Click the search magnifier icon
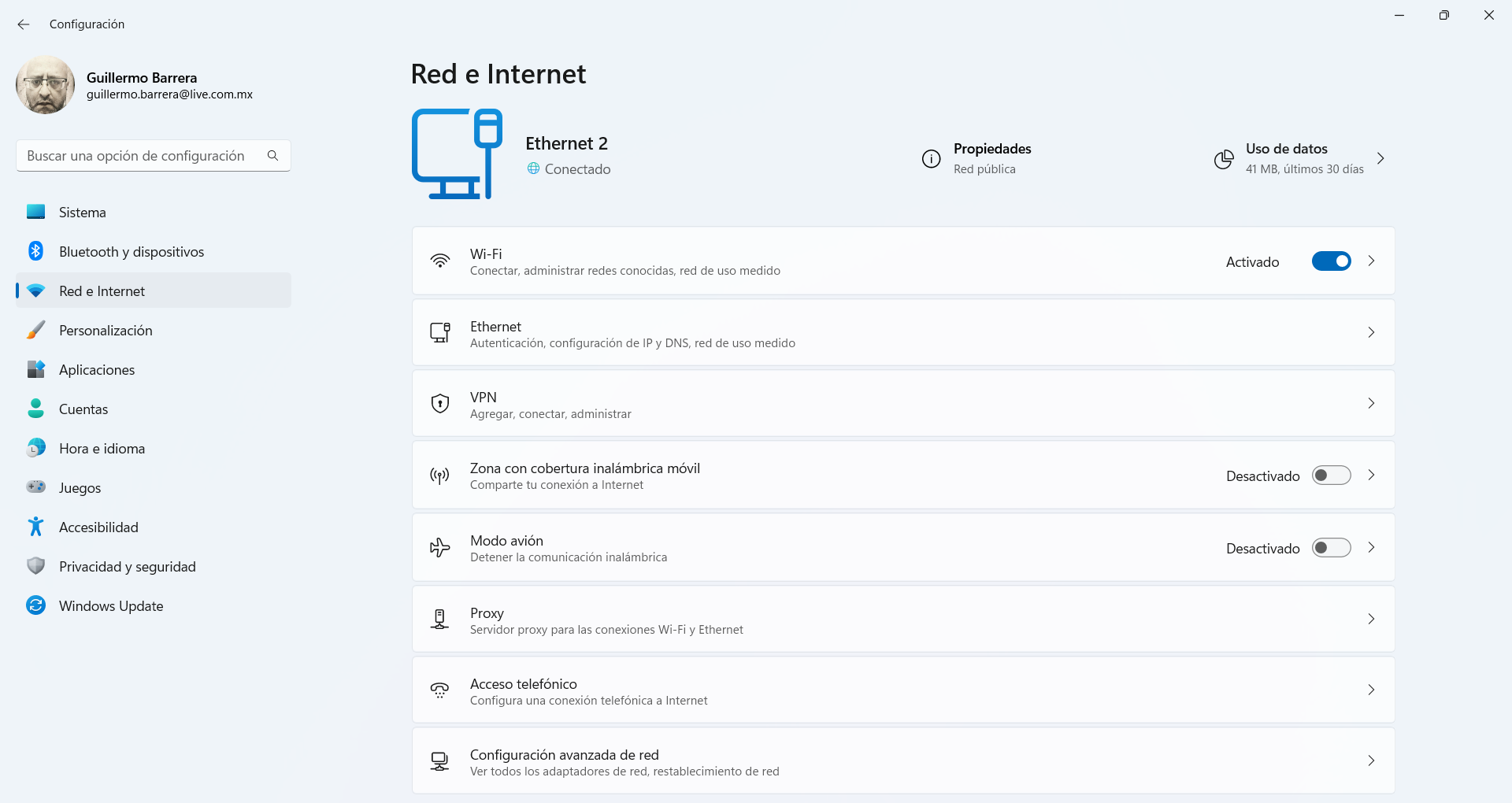Image resolution: width=1512 pixels, height=803 pixels. (x=272, y=156)
